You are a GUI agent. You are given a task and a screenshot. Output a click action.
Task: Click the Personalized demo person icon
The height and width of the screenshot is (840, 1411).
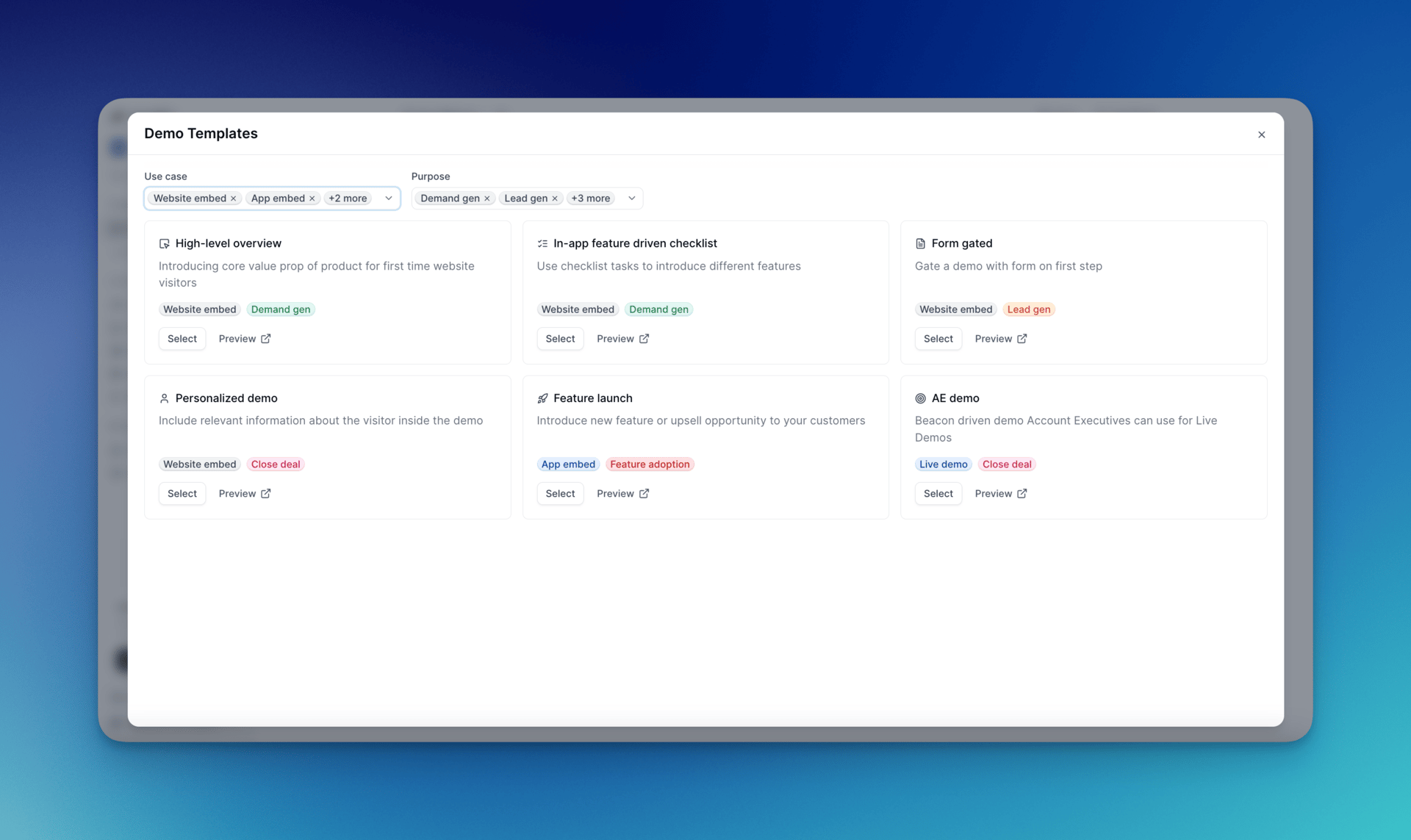164,398
